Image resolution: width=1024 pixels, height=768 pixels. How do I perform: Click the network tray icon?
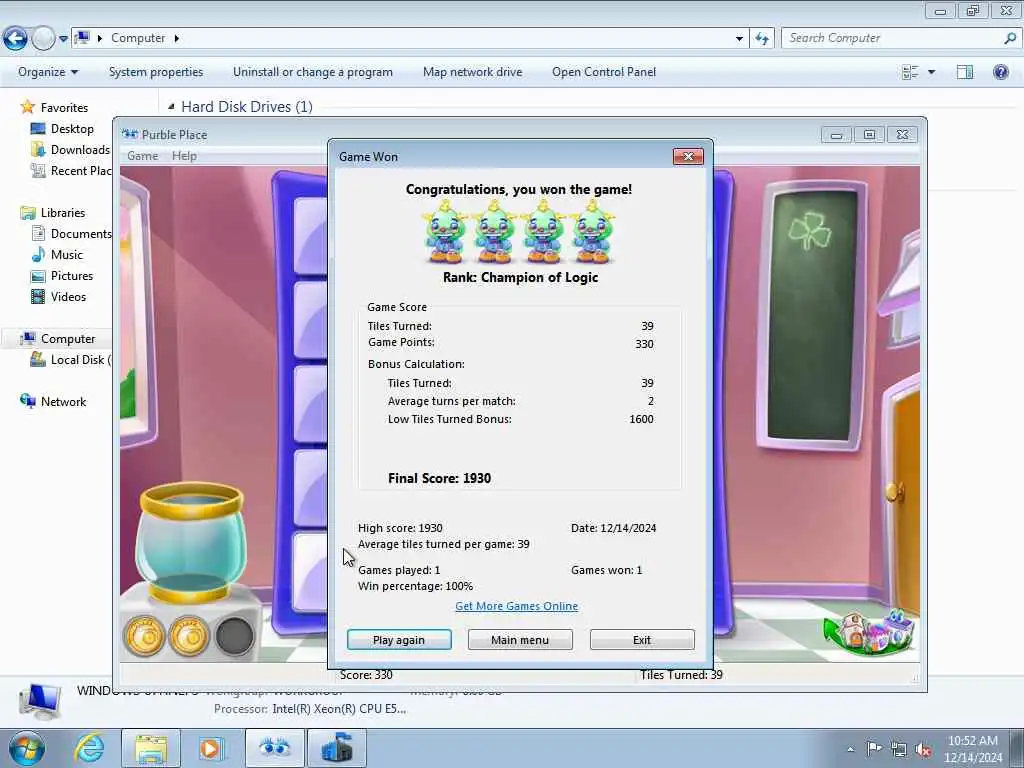click(899, 749)
